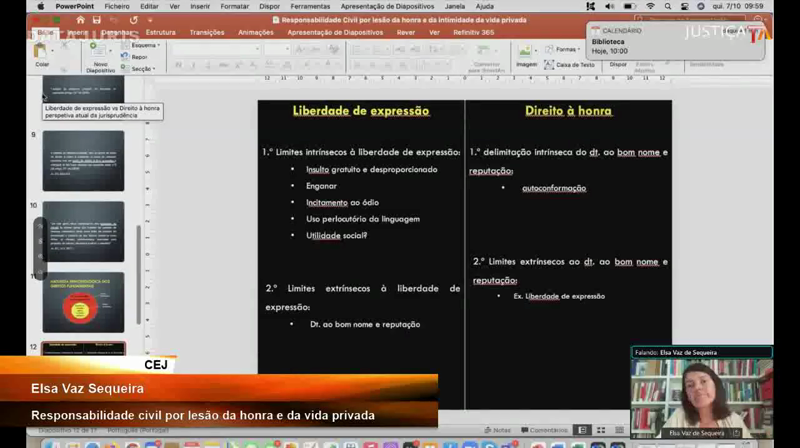800x448 pixels.
Task: Select slide 9 thumbnail
Action: (83, 160)
